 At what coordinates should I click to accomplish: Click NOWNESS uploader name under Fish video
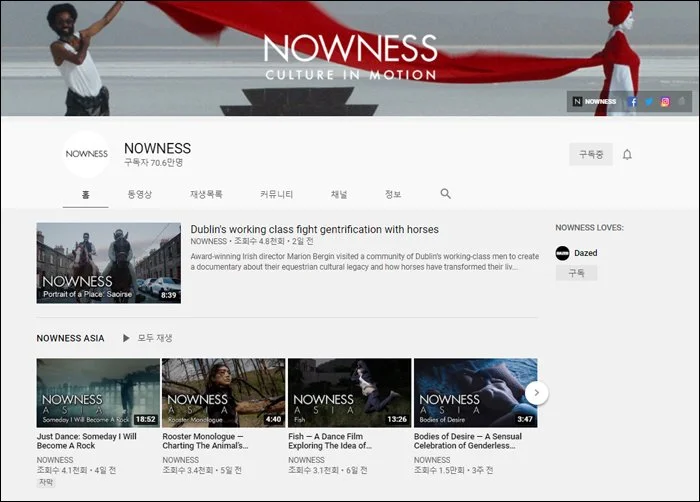[x=306, y=460]
